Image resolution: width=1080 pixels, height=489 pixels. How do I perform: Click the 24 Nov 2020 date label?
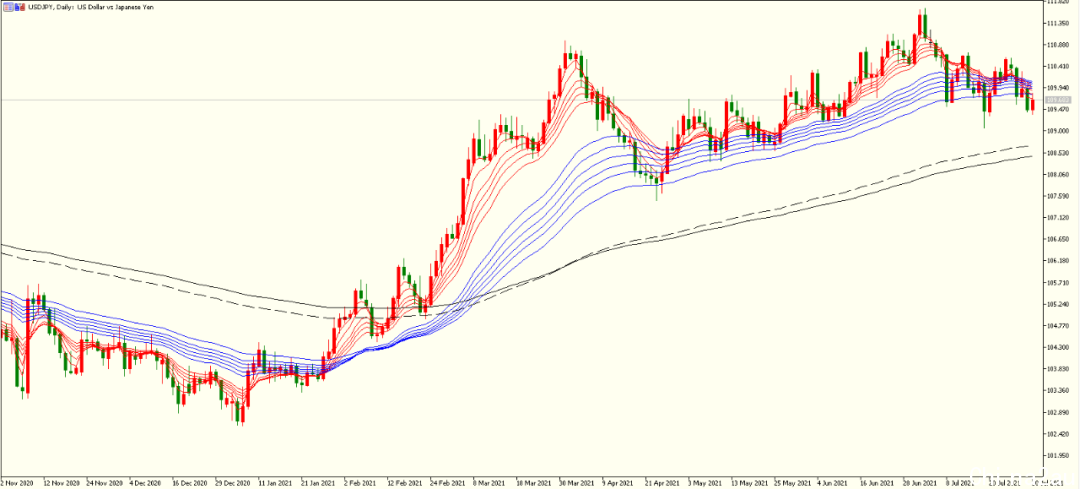(104, 482)
